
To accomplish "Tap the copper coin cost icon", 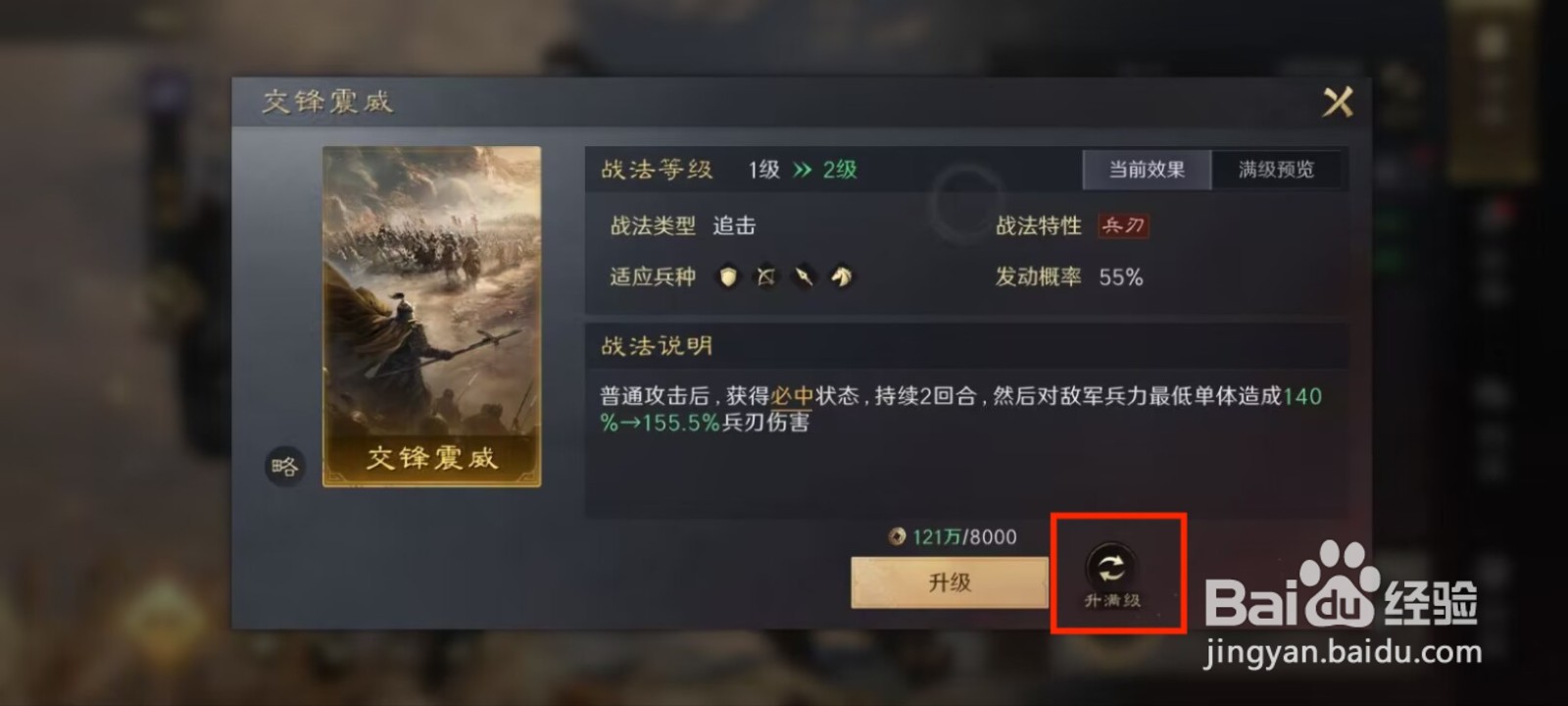I will click(x=897, y=536).
